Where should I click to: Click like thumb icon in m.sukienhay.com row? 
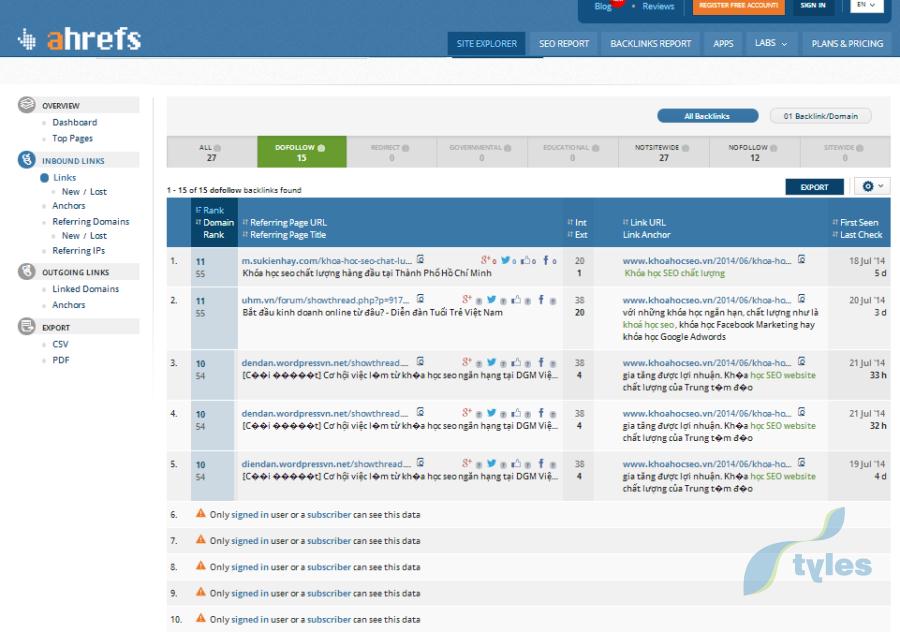coord(526,260)
